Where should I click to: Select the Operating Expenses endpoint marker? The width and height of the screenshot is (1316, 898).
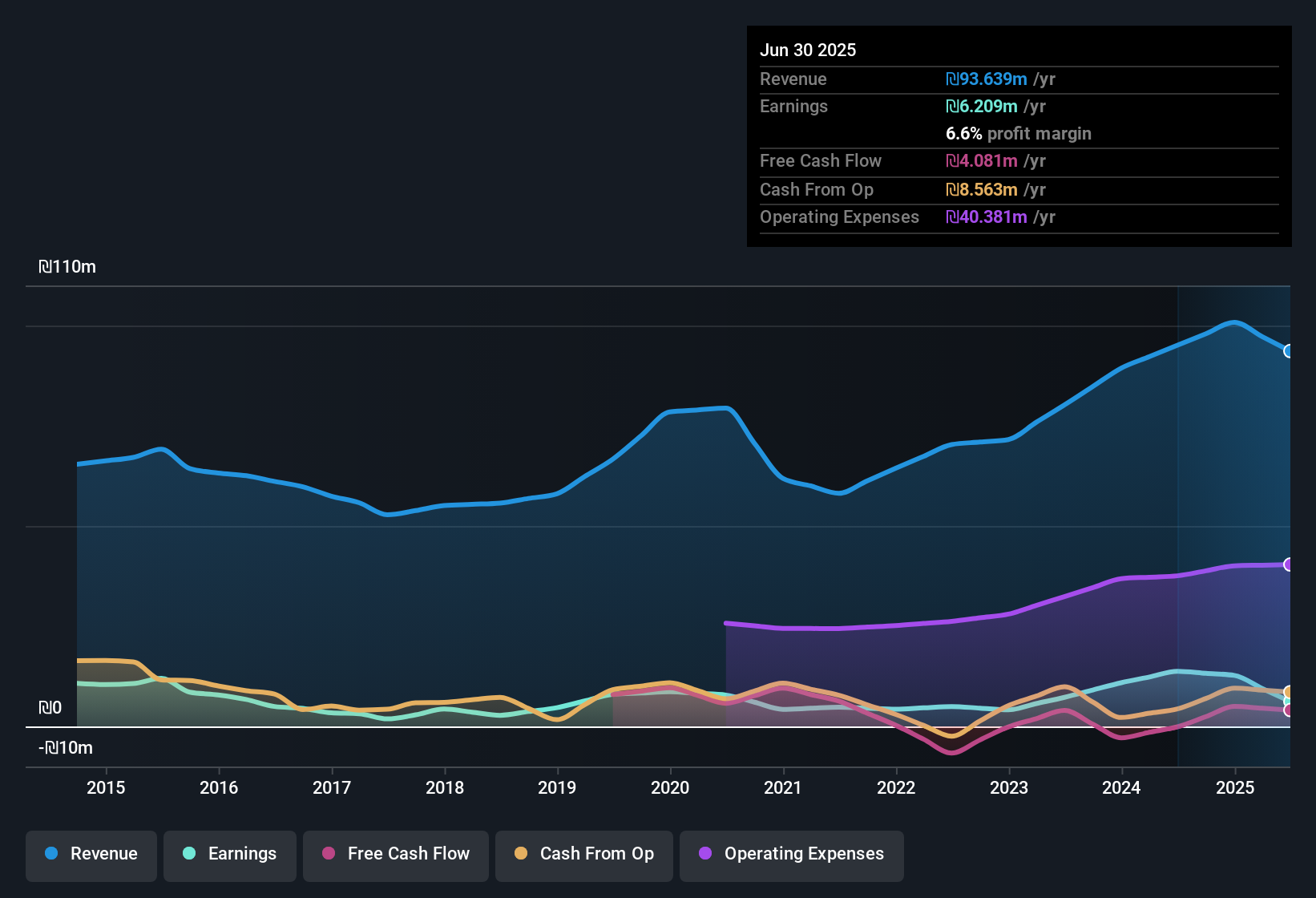pos(1288,565)
